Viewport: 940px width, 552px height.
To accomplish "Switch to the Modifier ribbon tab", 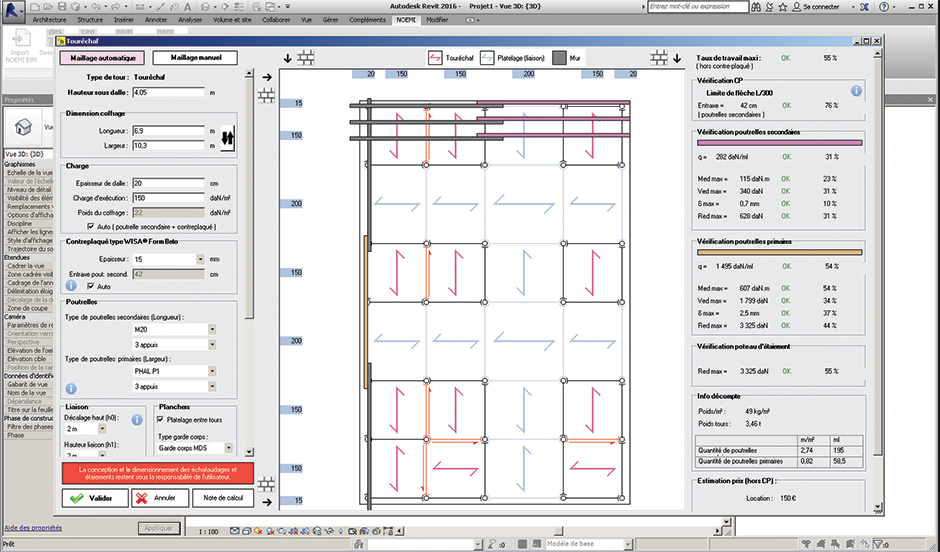I will pyautogui.click(x=437, y=20).
